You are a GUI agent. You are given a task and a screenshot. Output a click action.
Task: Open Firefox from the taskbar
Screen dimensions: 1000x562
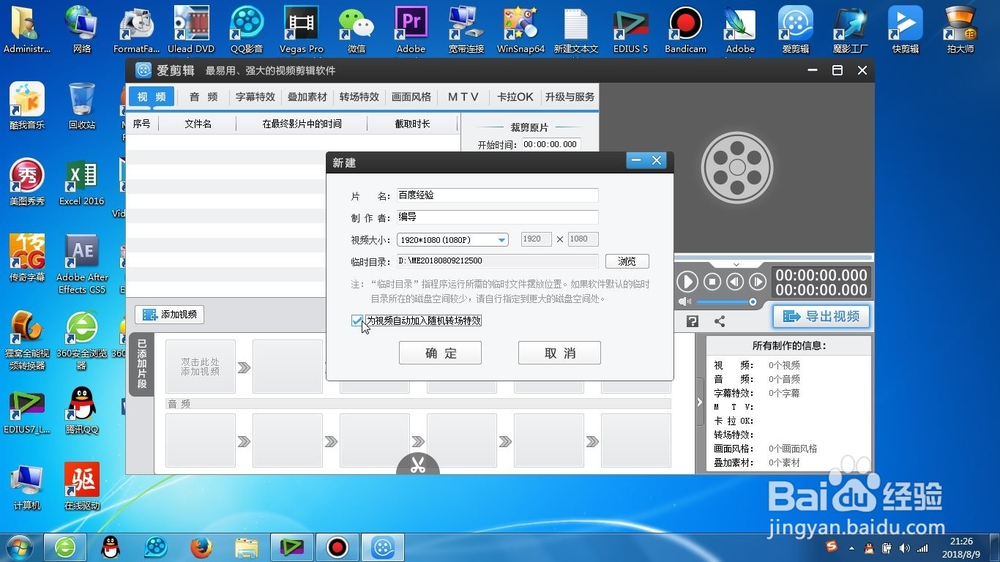pos(201,547)
